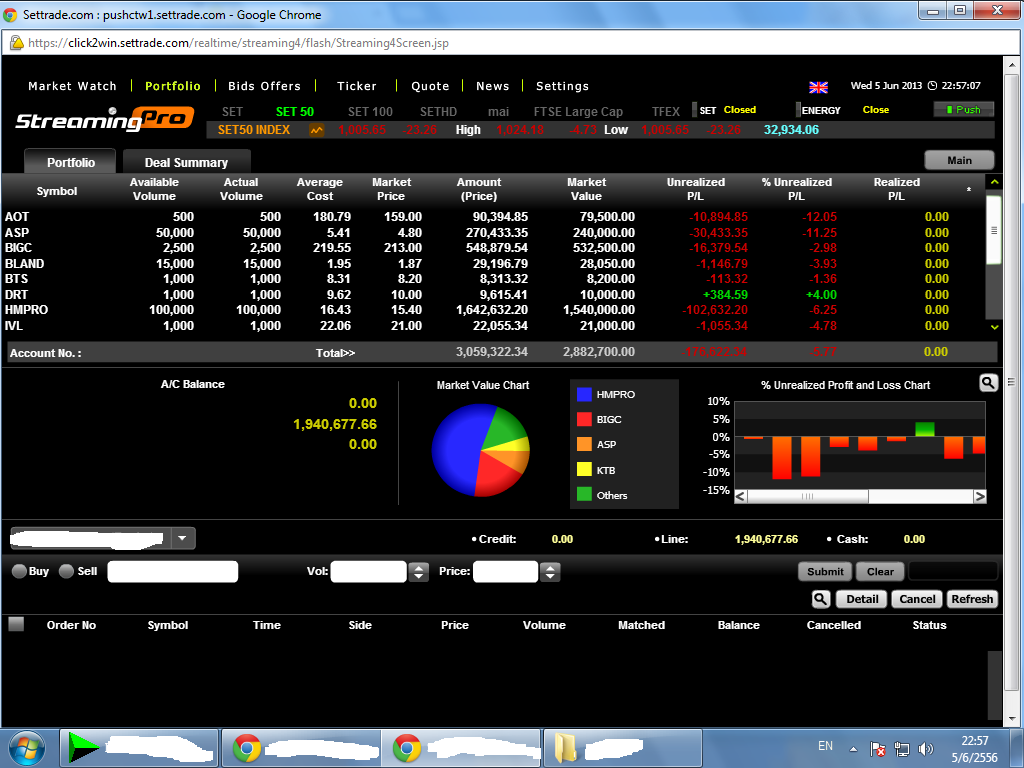Click the network tray icon
The width and height of the screenshot is (1024, 768).
pos(902,749)
